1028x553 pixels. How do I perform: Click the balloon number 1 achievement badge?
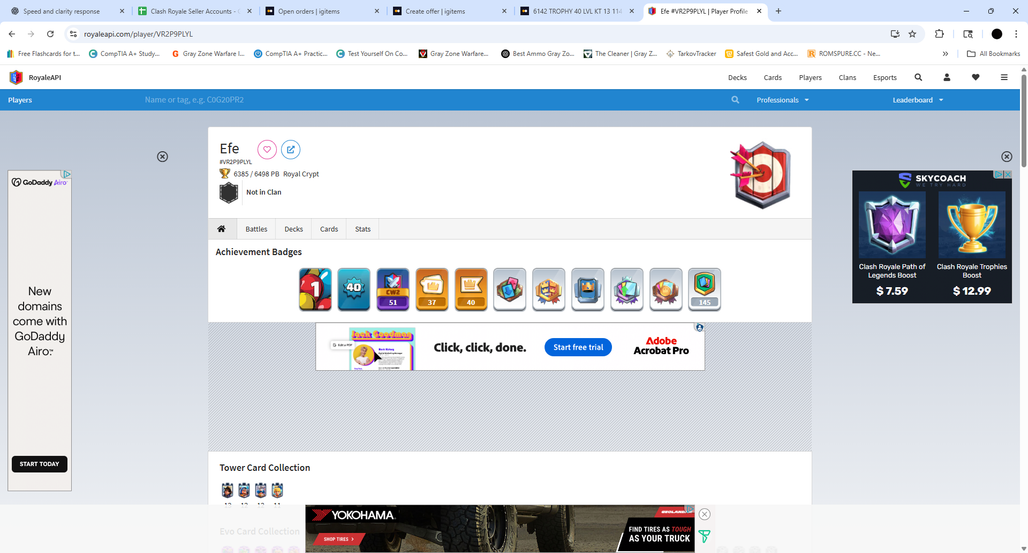point(315,289)
